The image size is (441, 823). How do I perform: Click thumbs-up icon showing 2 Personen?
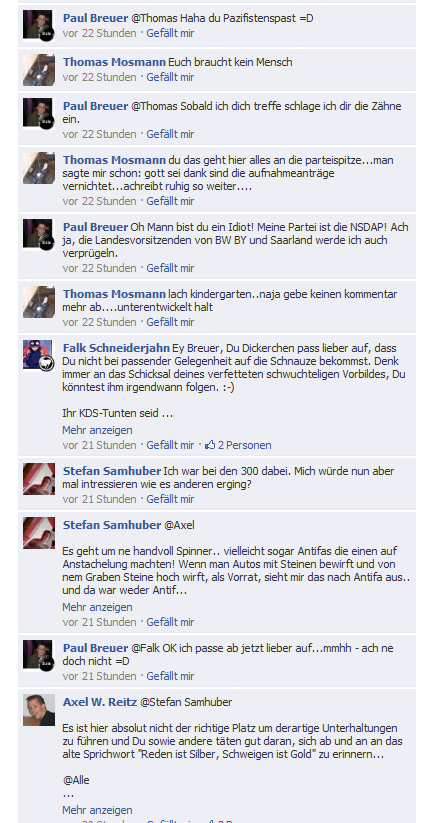click(210, 445)
